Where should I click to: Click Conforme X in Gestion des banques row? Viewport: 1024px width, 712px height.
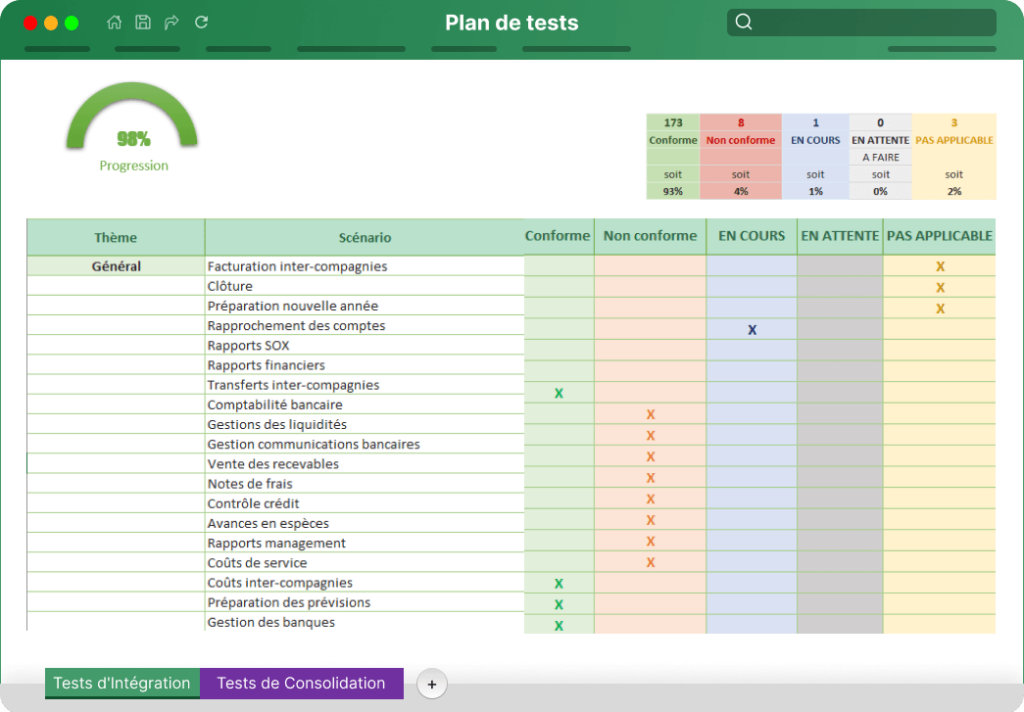(558, 626)
